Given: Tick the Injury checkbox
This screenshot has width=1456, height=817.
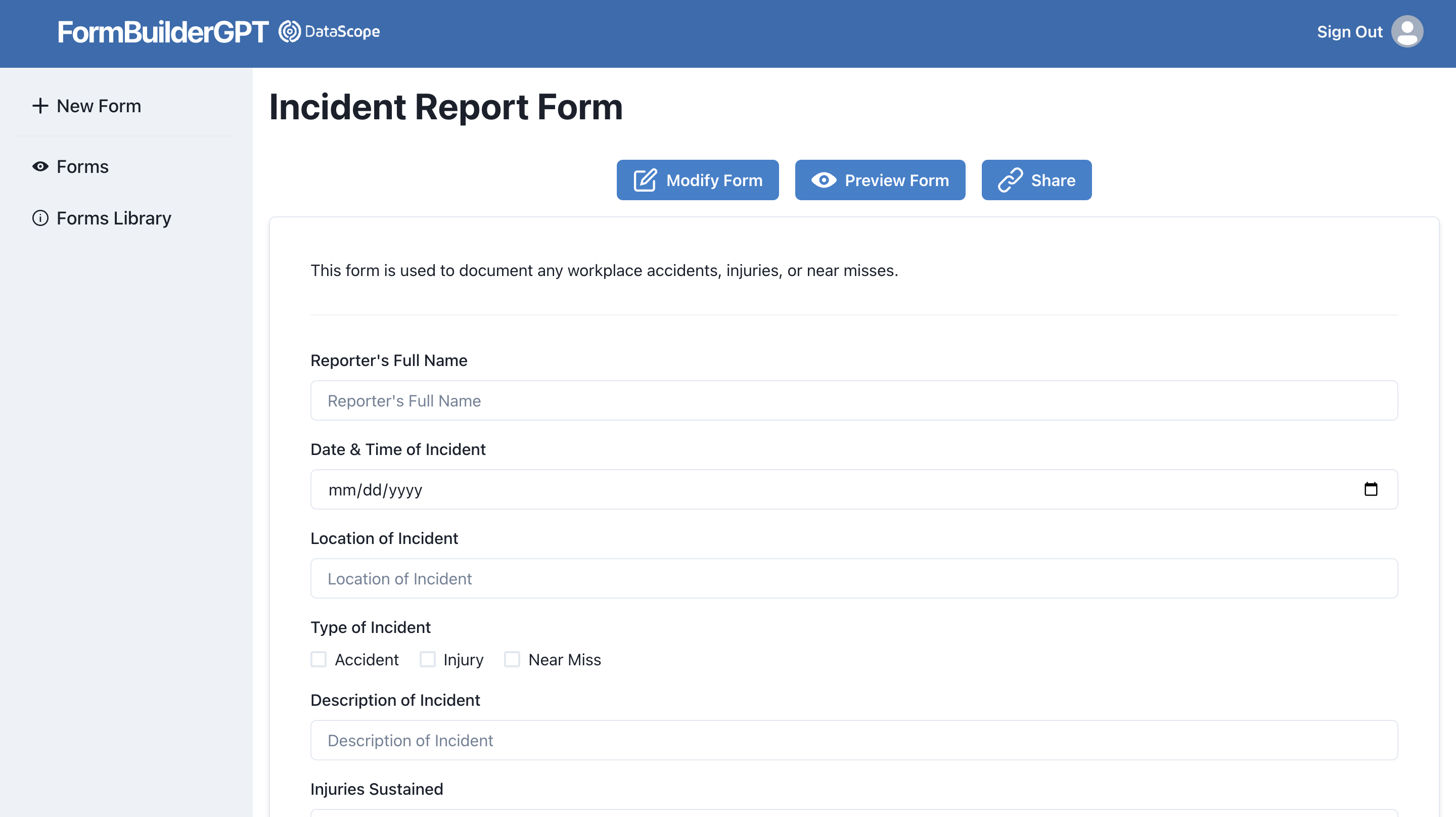Looking at the screenshot, I should [427, 659].
